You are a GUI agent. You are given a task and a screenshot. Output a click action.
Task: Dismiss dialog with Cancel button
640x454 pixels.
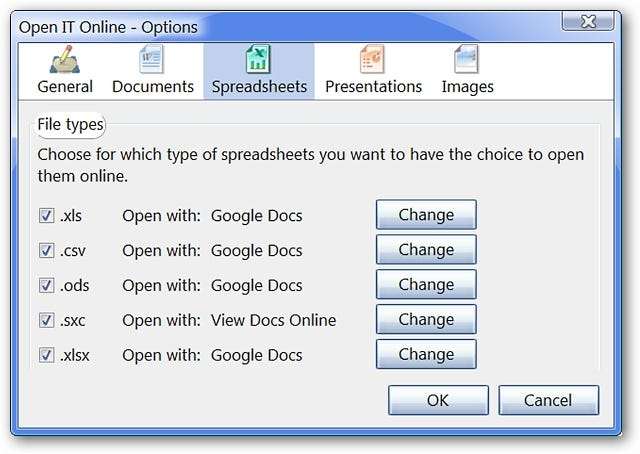(x=548, y=400)
